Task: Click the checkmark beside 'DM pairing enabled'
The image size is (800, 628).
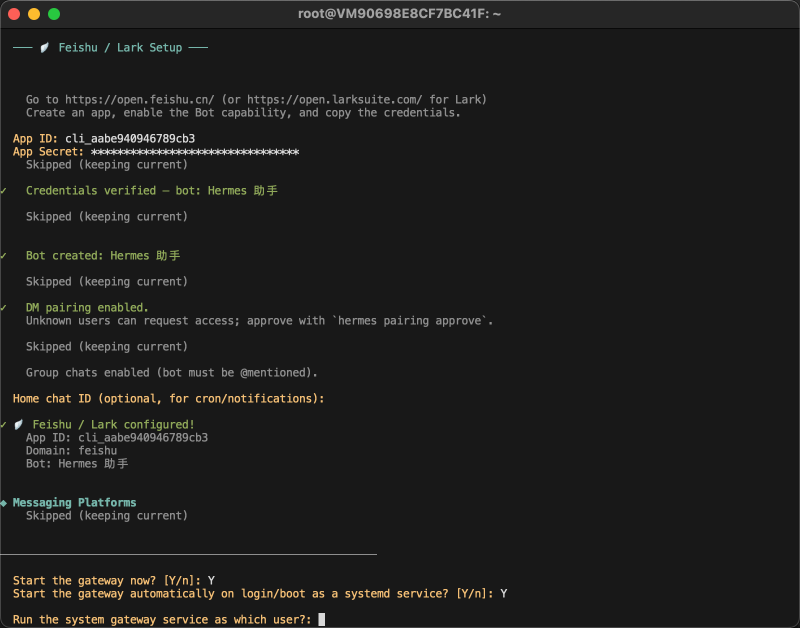Action: (x=4, y=308)
